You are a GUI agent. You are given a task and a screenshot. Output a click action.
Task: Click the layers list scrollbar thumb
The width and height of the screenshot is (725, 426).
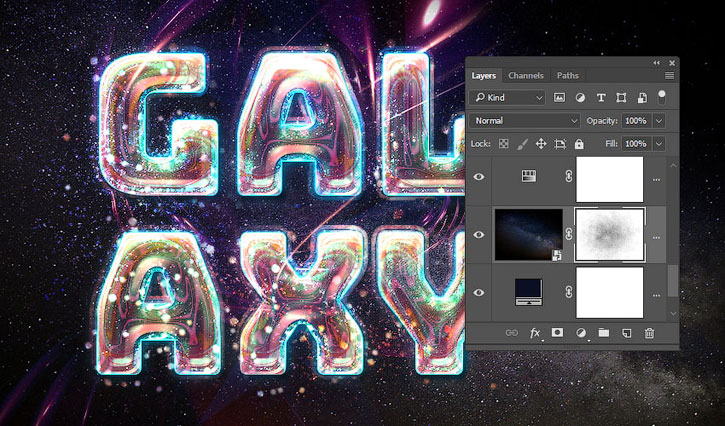point(673,280)
